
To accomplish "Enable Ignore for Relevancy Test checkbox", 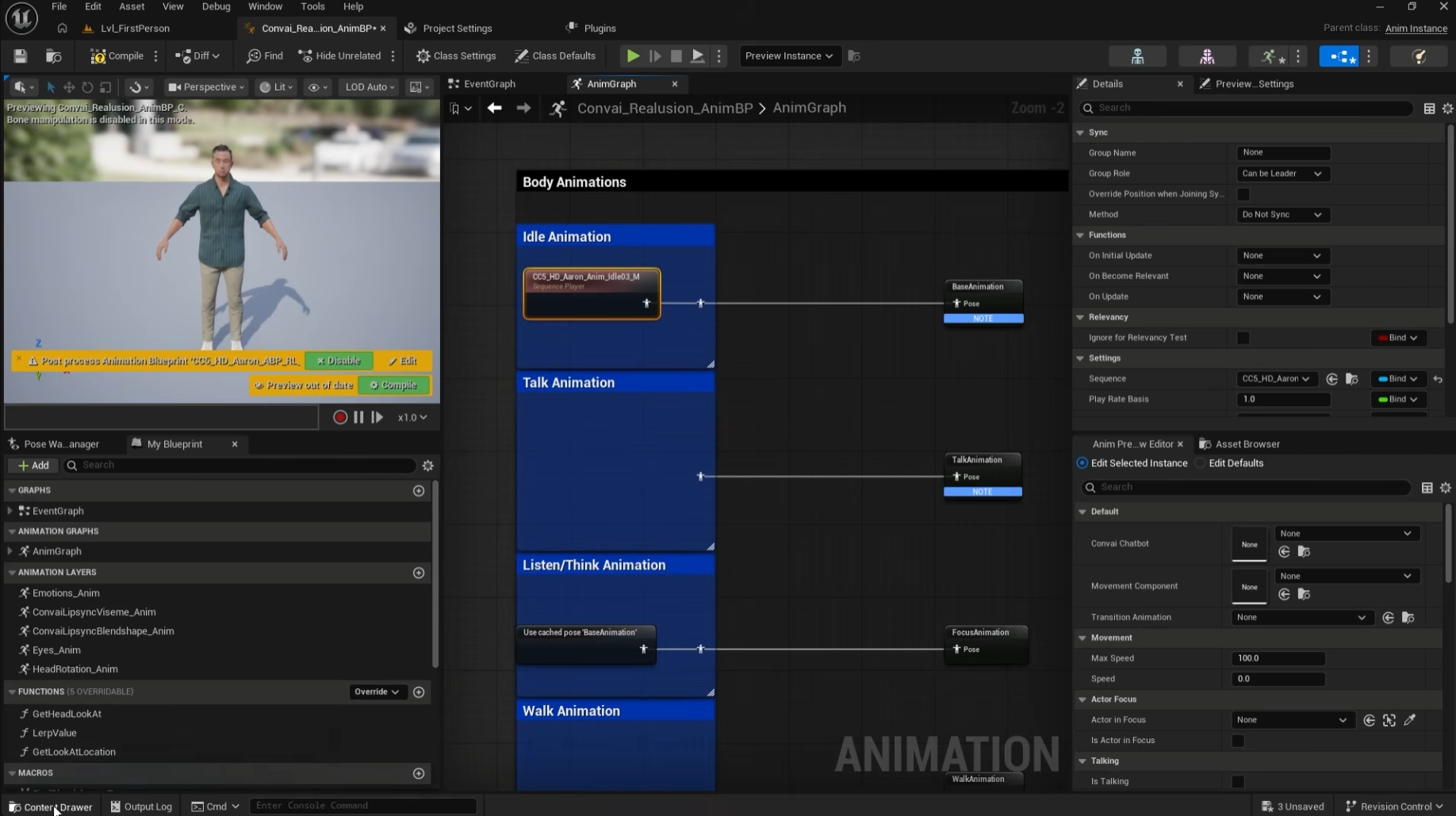I will point(1243,338).
